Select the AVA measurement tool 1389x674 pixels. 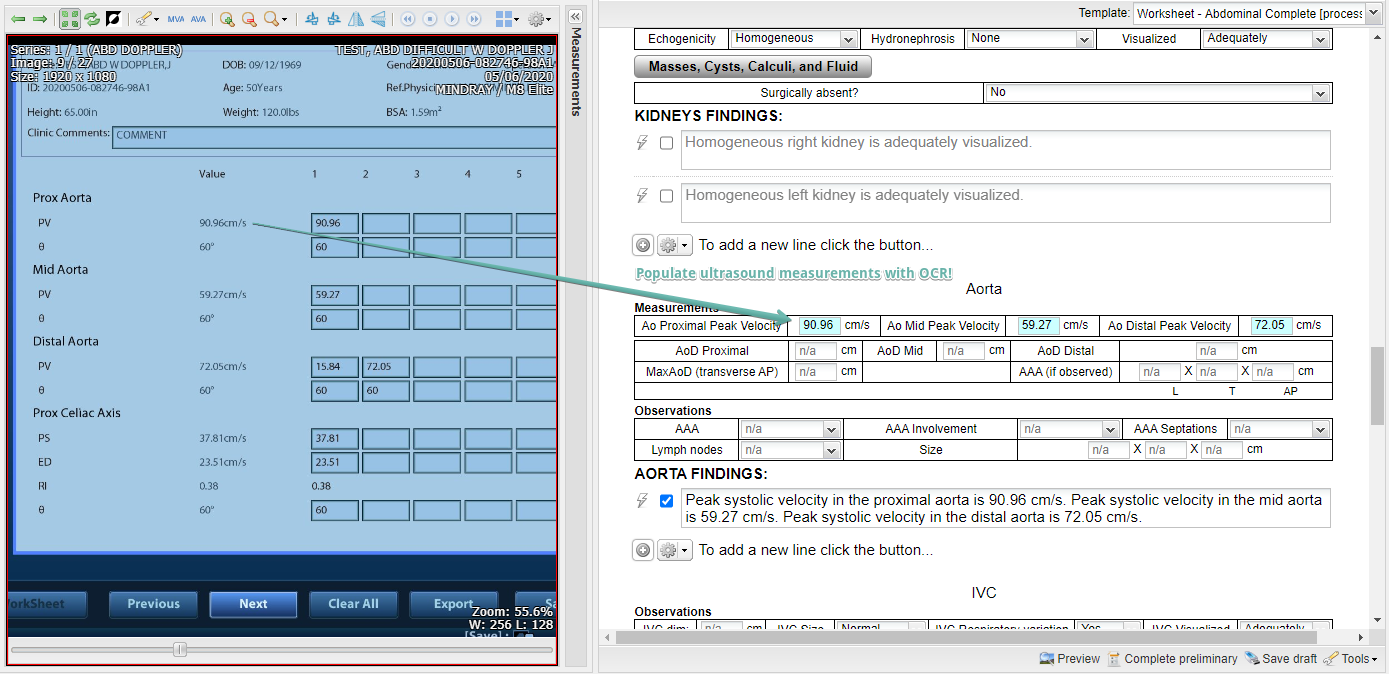198,19
